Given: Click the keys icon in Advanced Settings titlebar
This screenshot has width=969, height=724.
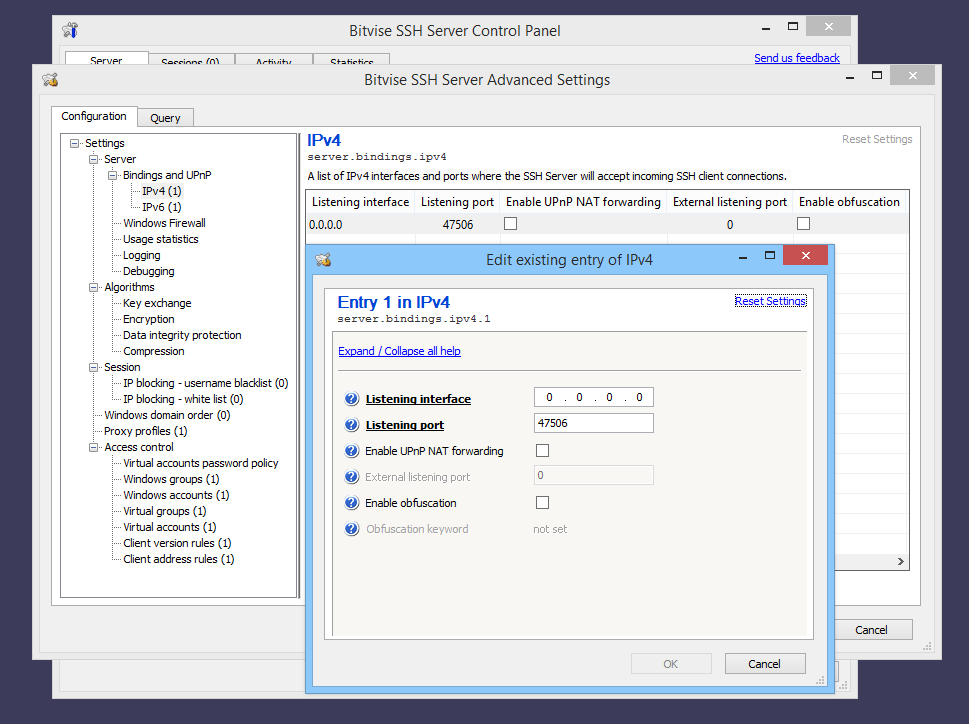Looking at the screenshot, I should (50, 79).
